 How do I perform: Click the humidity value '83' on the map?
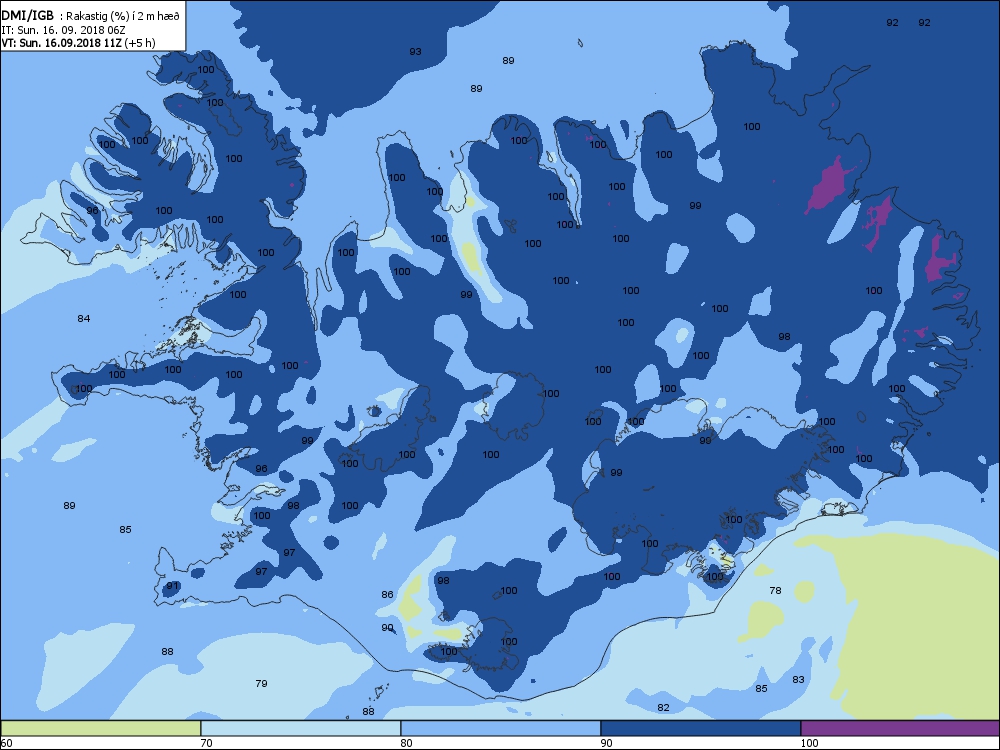[798, 679]
